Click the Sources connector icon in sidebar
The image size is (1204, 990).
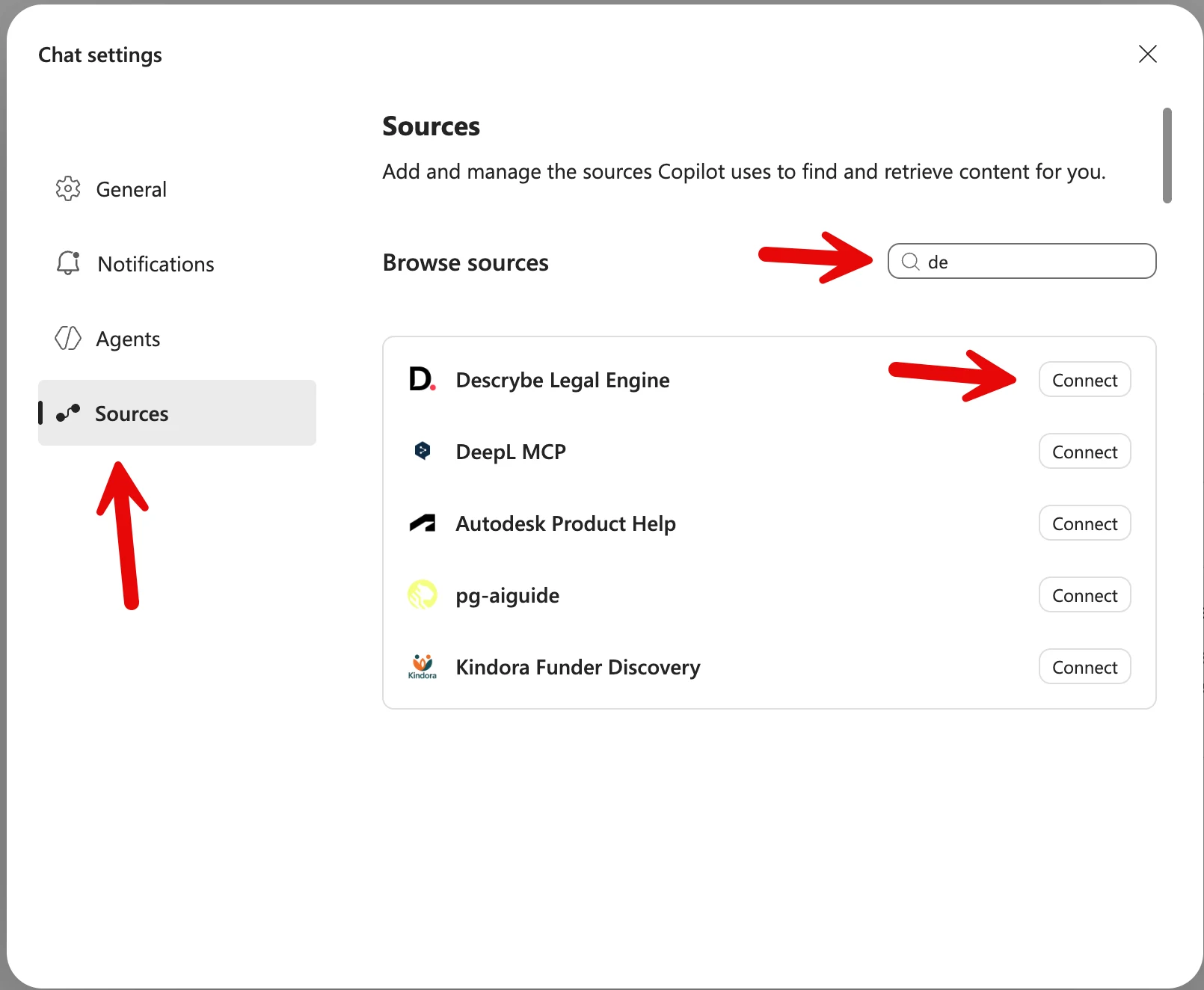[x=68, y=413]
